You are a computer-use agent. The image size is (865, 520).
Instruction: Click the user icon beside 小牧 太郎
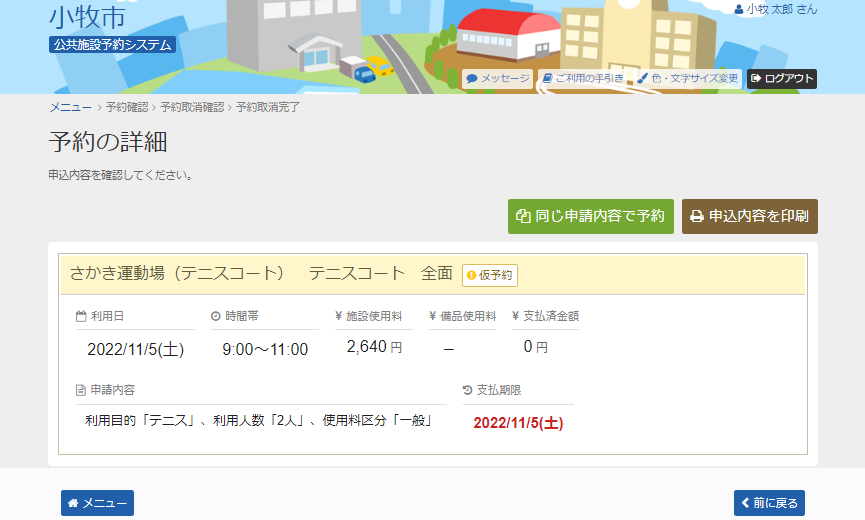click(739, 9)
